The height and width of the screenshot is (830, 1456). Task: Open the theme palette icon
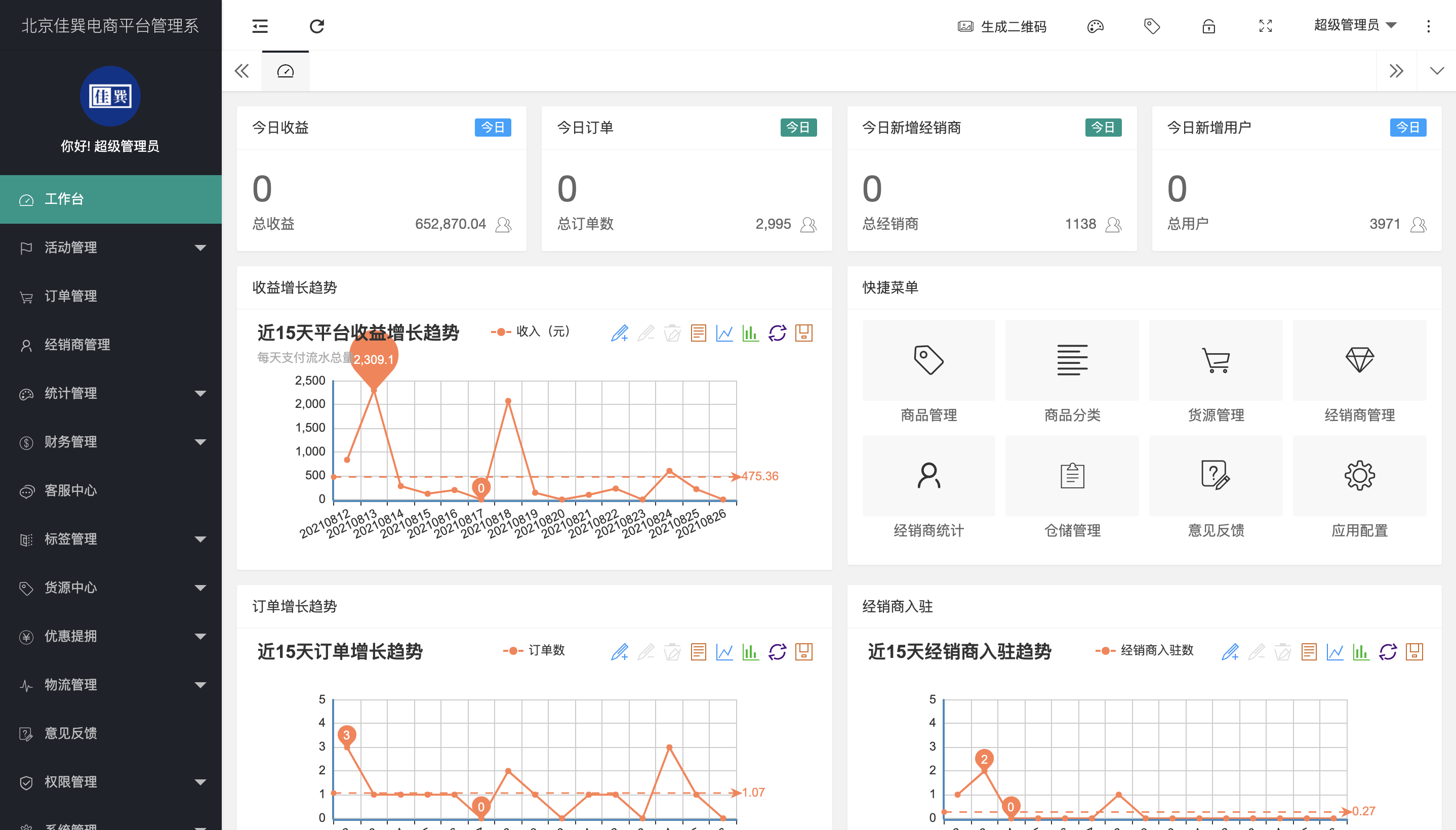[x=1095, y=26]
